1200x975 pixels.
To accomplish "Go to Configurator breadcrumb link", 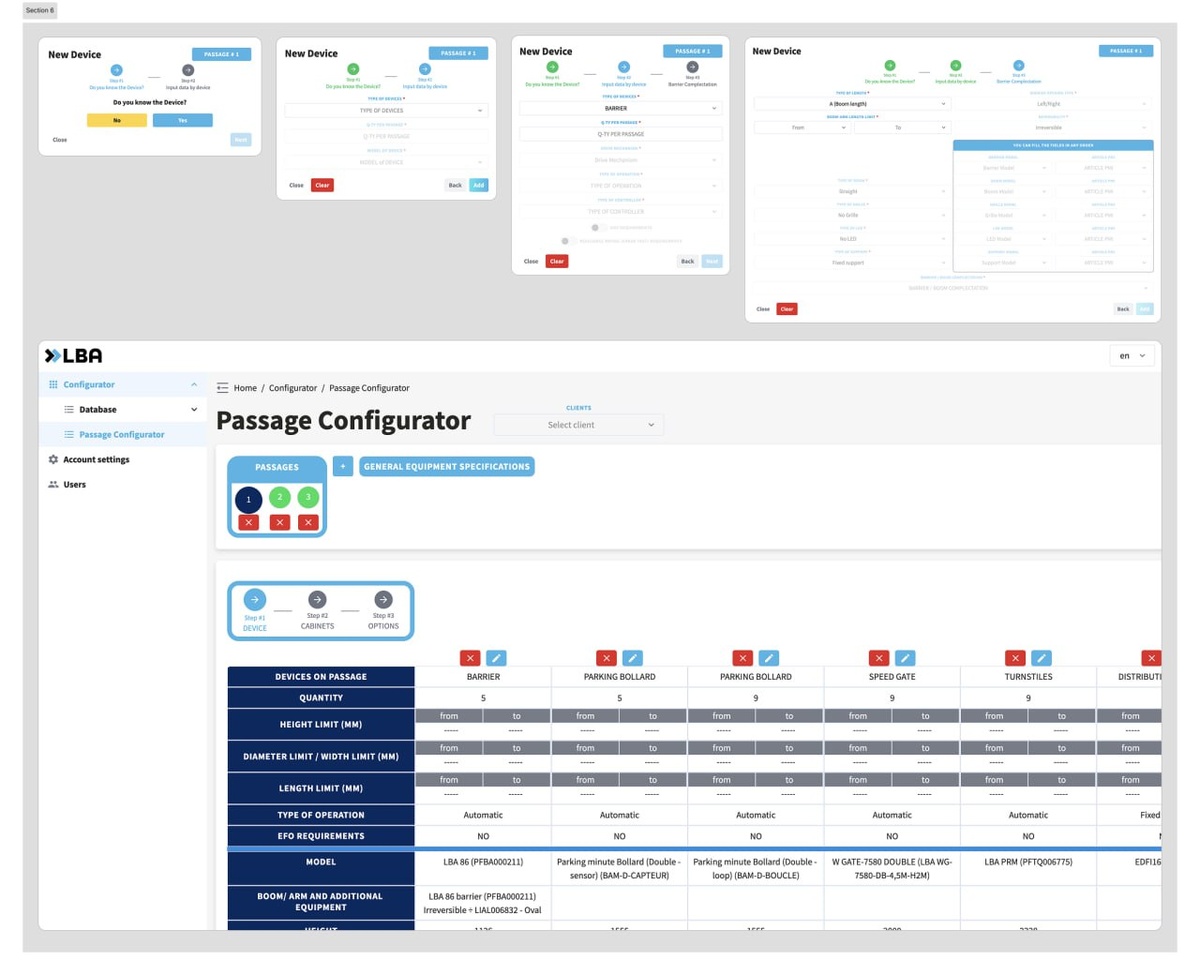I will click(x=293, y=388).
